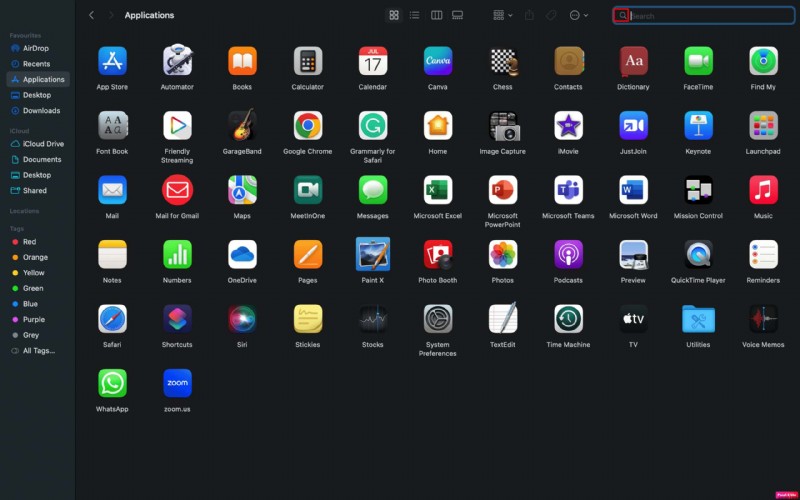800x500 pixels.
Task: Select the Microsoft Excel icon
Action: point(438,190)
